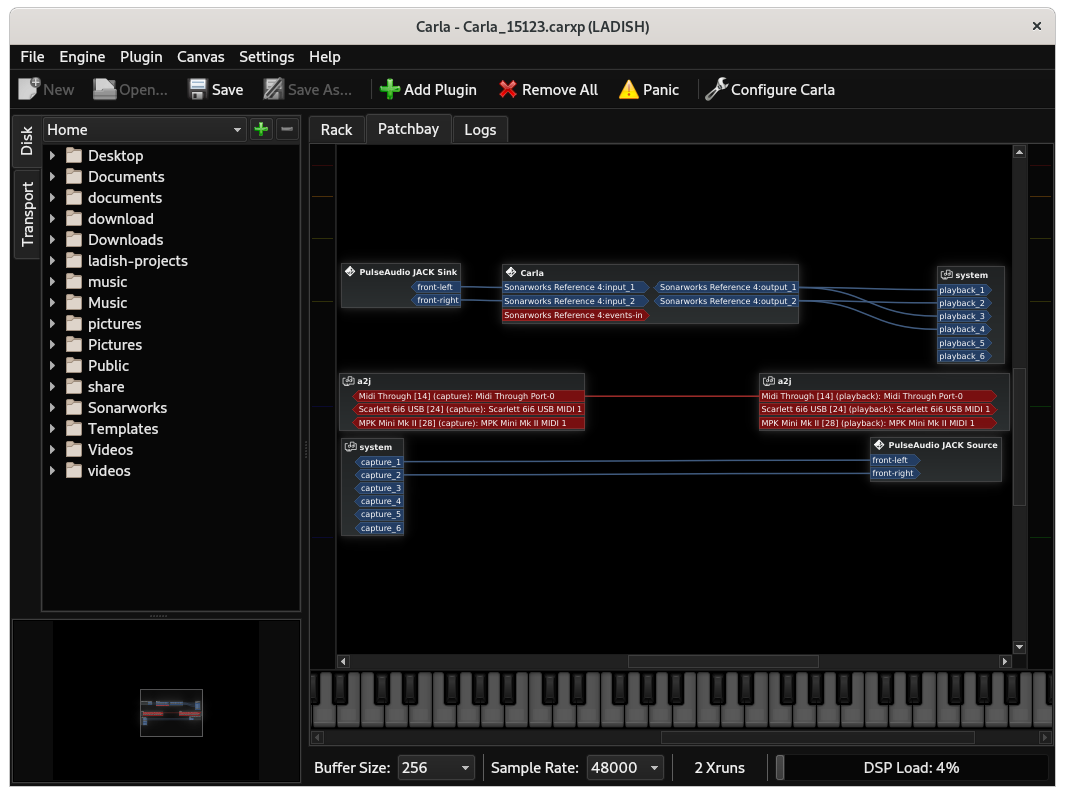1065x796 pixels.
Task: Select the Sonarworks Reference 4:events-in port
Action: click(x=575, y=315)
